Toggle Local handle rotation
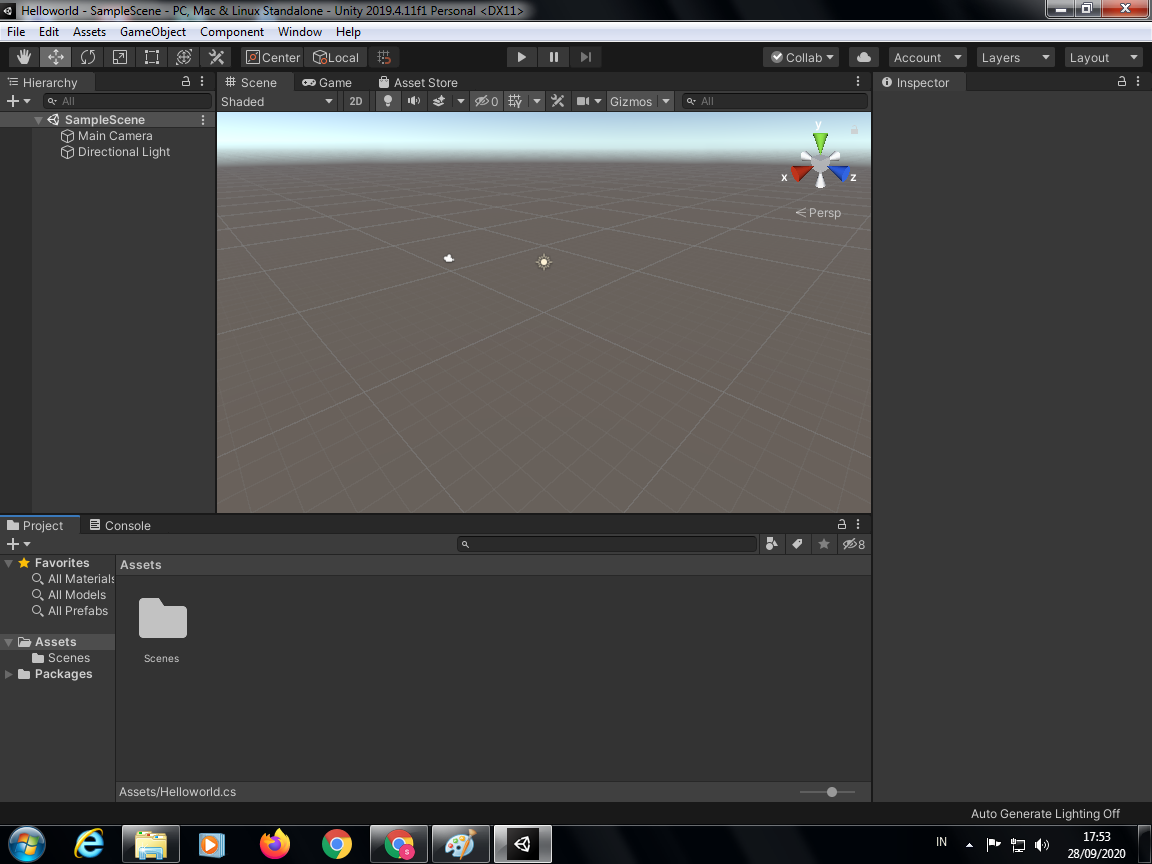 click(336, 57)
